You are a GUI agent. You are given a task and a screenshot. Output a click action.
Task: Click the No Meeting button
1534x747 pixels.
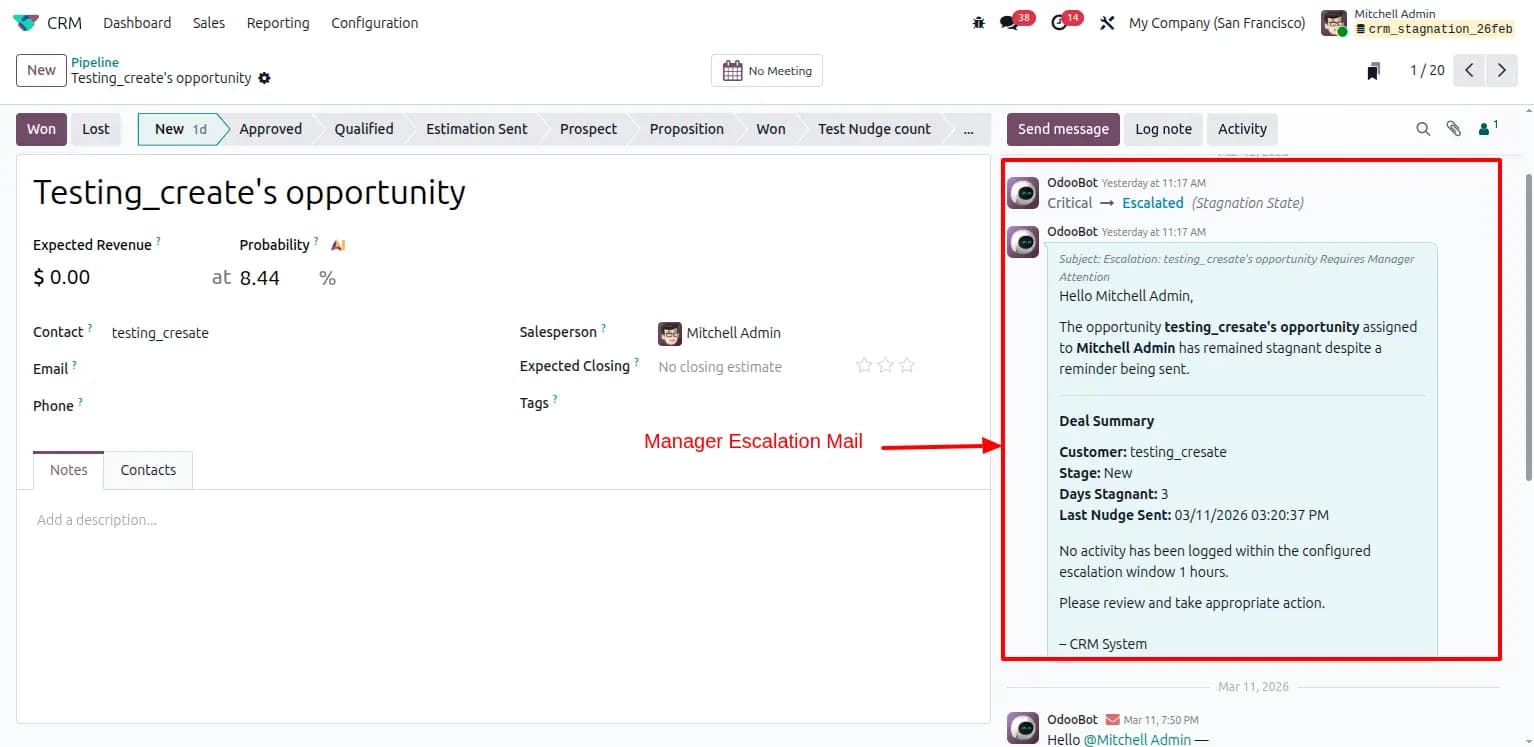coord(767,71)
